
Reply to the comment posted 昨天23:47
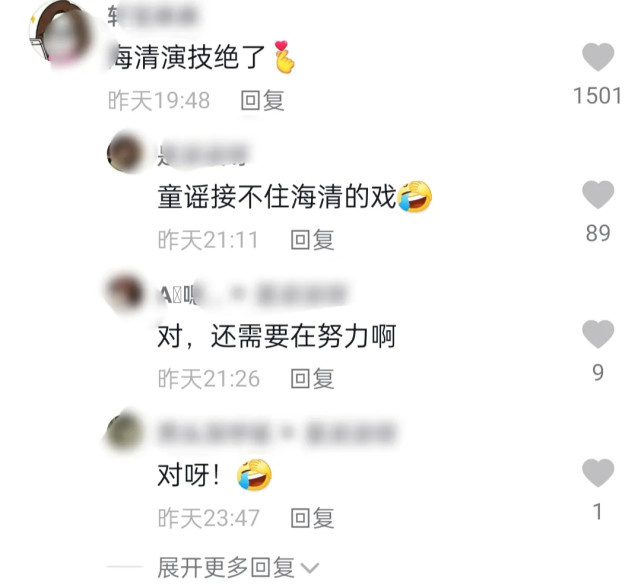(312, 518)
